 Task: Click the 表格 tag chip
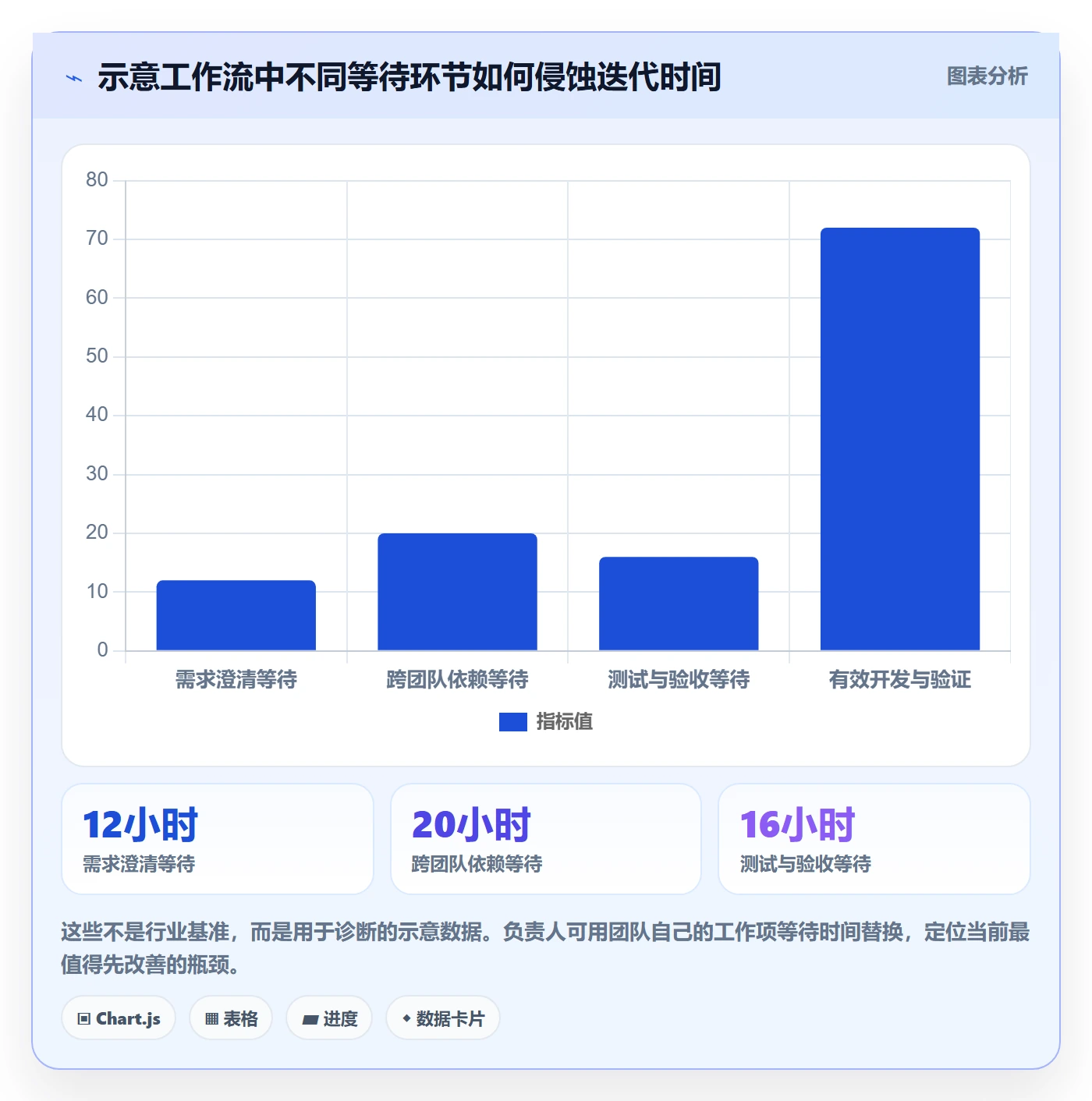(231, 1018)
